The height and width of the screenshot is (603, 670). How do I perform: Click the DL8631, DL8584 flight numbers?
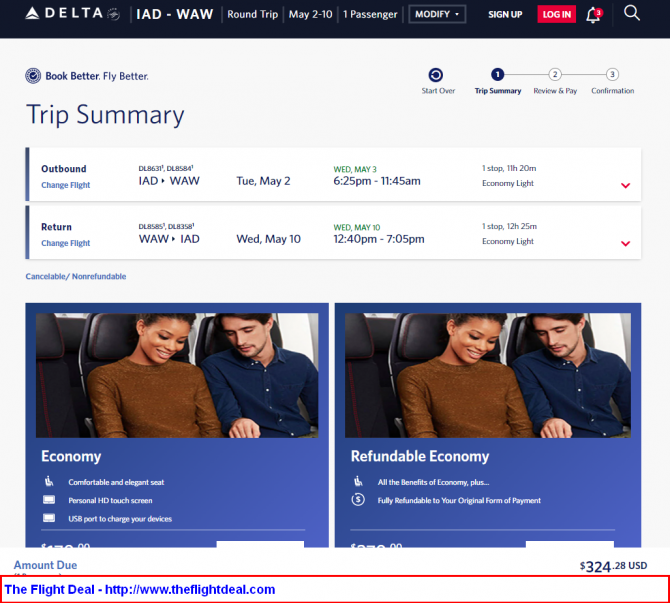click(x=166, y=168)
